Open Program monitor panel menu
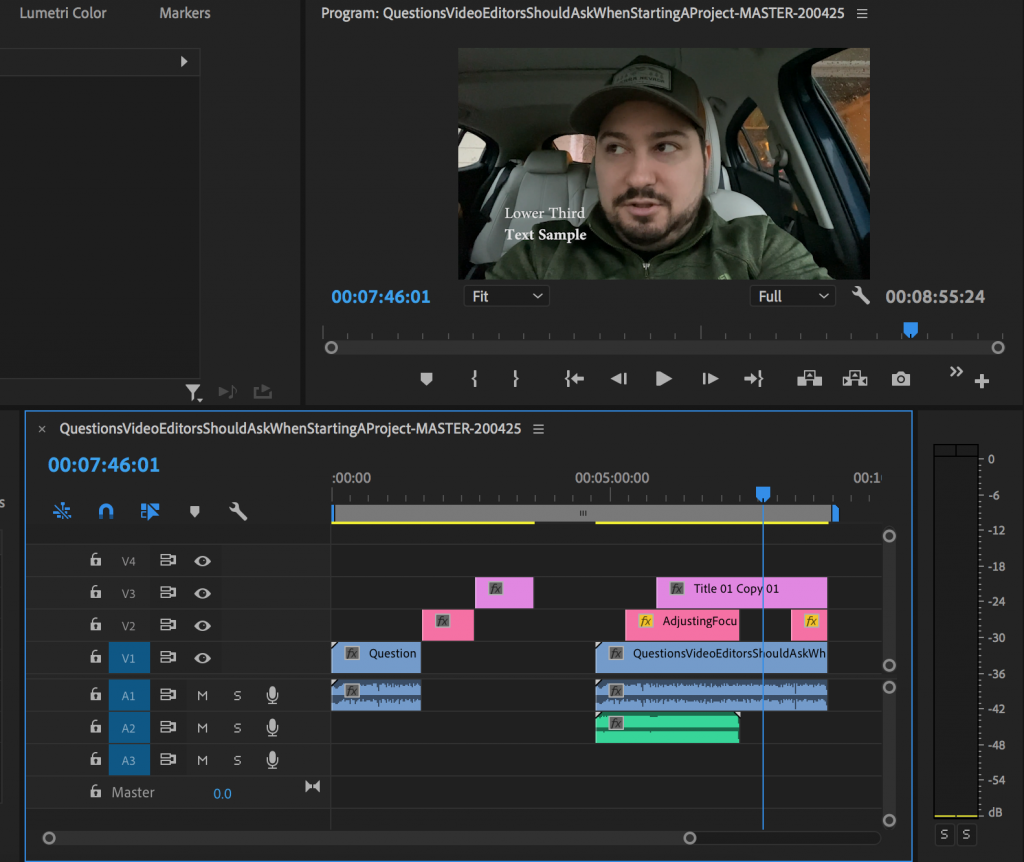 [862, 14]
